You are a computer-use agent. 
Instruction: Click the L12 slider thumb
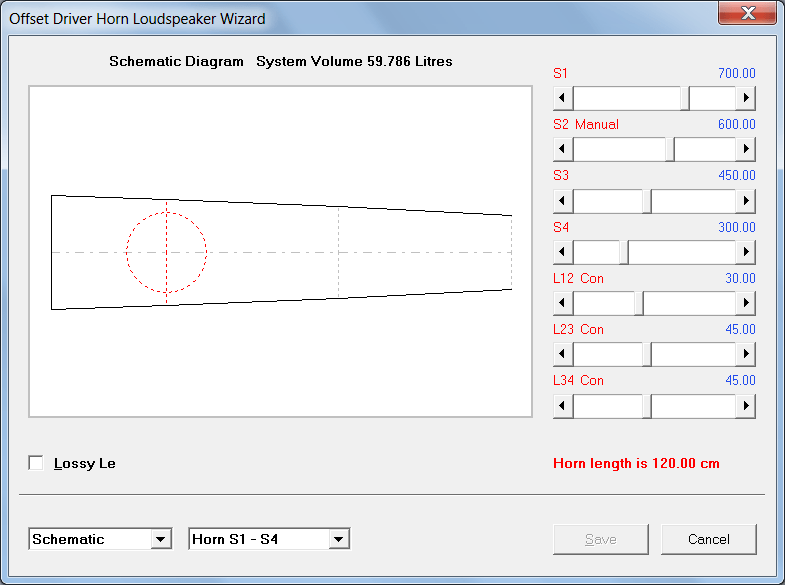(639, 303)
